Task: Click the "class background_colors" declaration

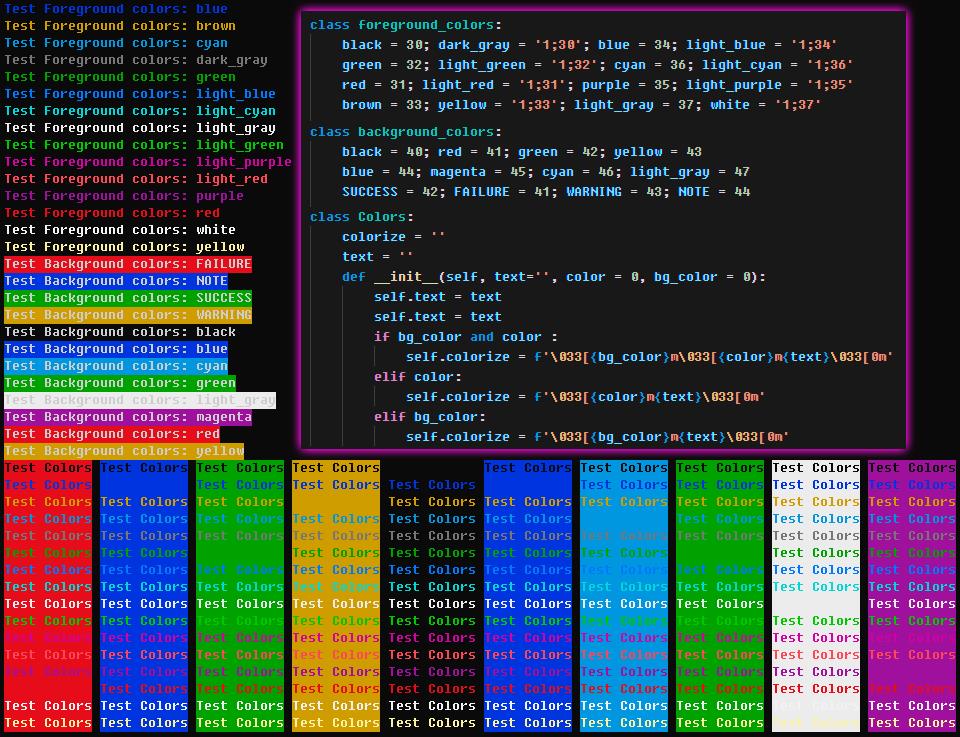Action: pos(405,132)
